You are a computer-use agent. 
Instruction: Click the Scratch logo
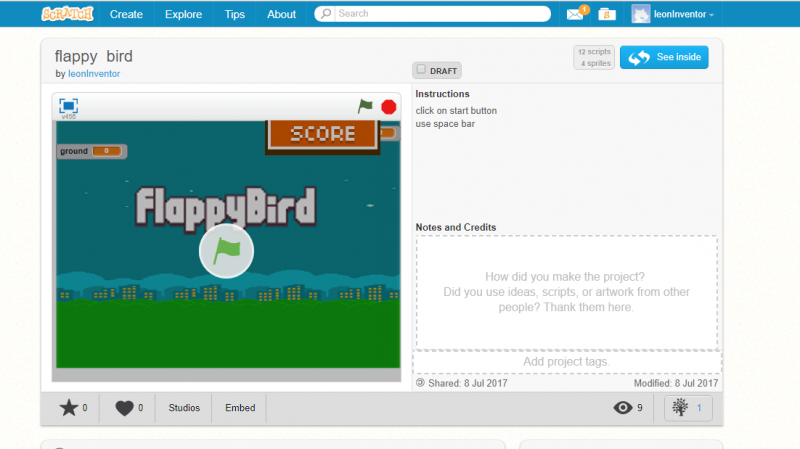point(67,14)
